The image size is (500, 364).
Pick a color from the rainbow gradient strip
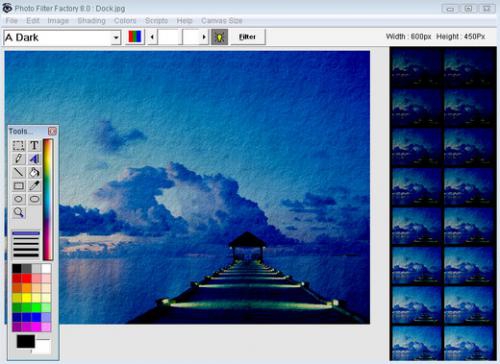47,199
